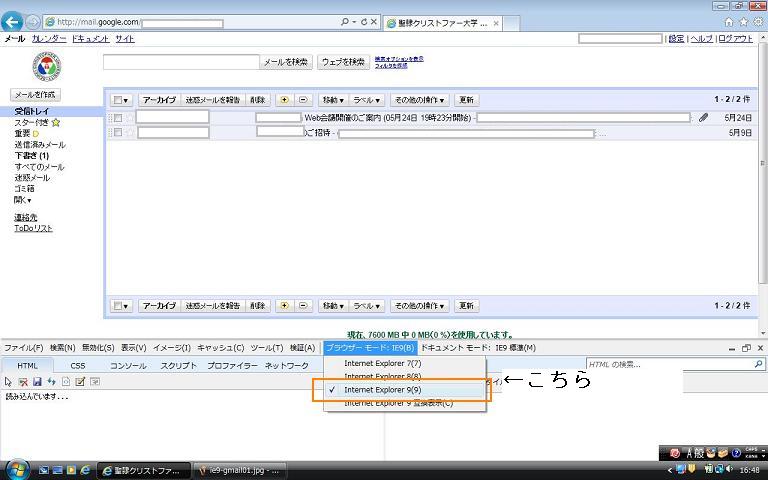Open the favorites star icon
Screen dimensions: 768x480
744,22
